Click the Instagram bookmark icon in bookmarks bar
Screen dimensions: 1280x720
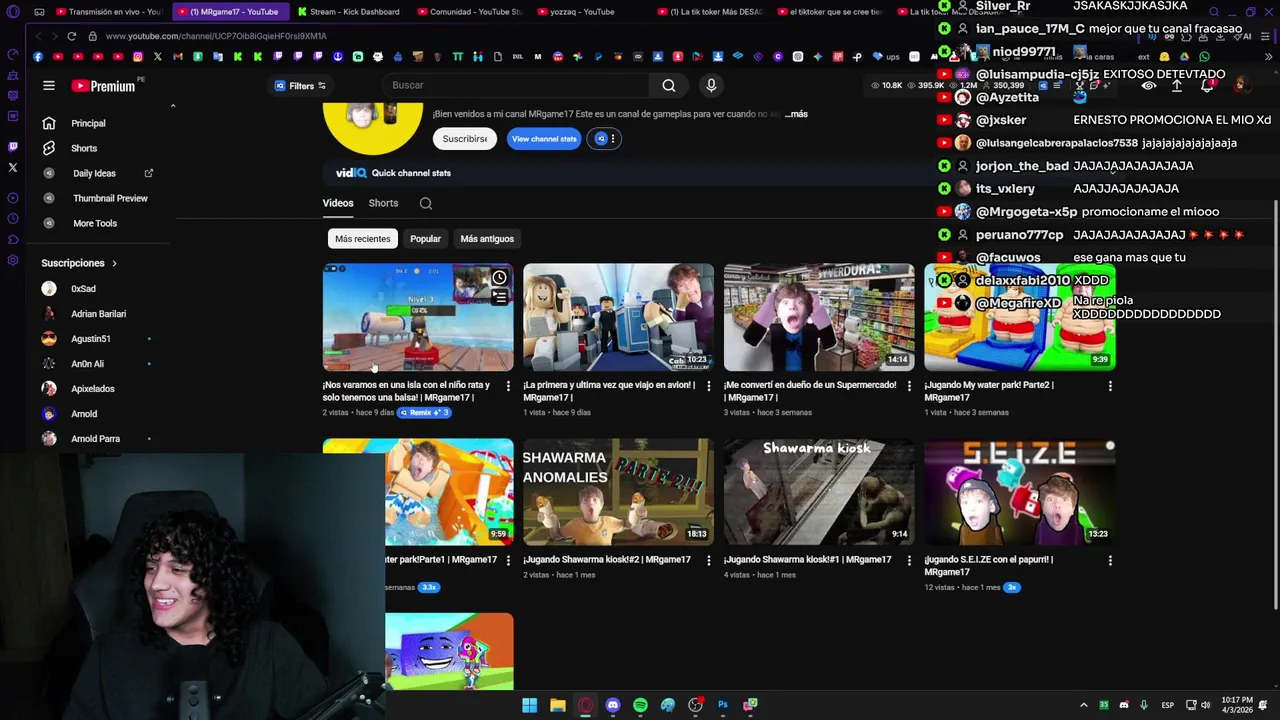point(137,57)
